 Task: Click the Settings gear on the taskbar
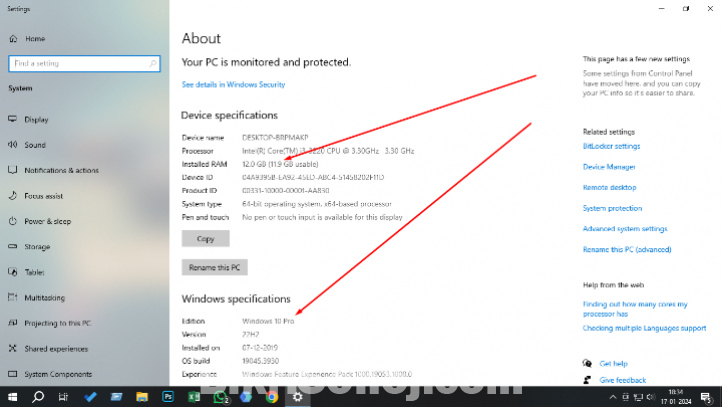pos(297,397)
